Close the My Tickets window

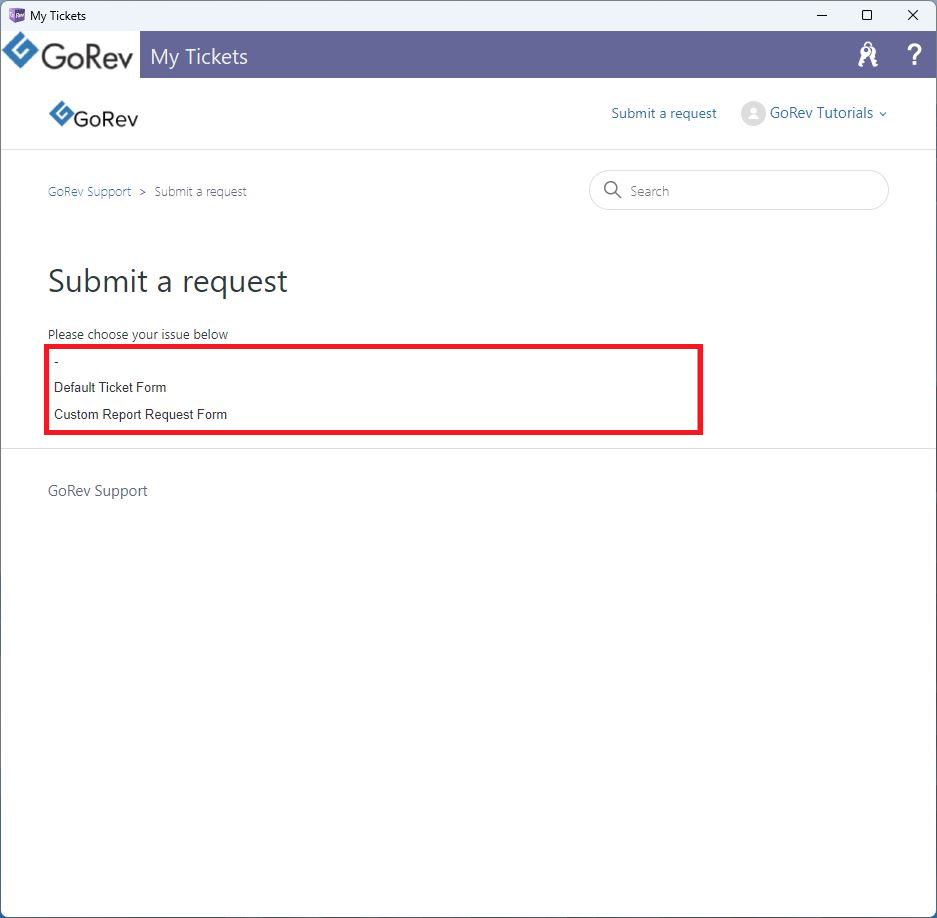(x=912, y=15)
